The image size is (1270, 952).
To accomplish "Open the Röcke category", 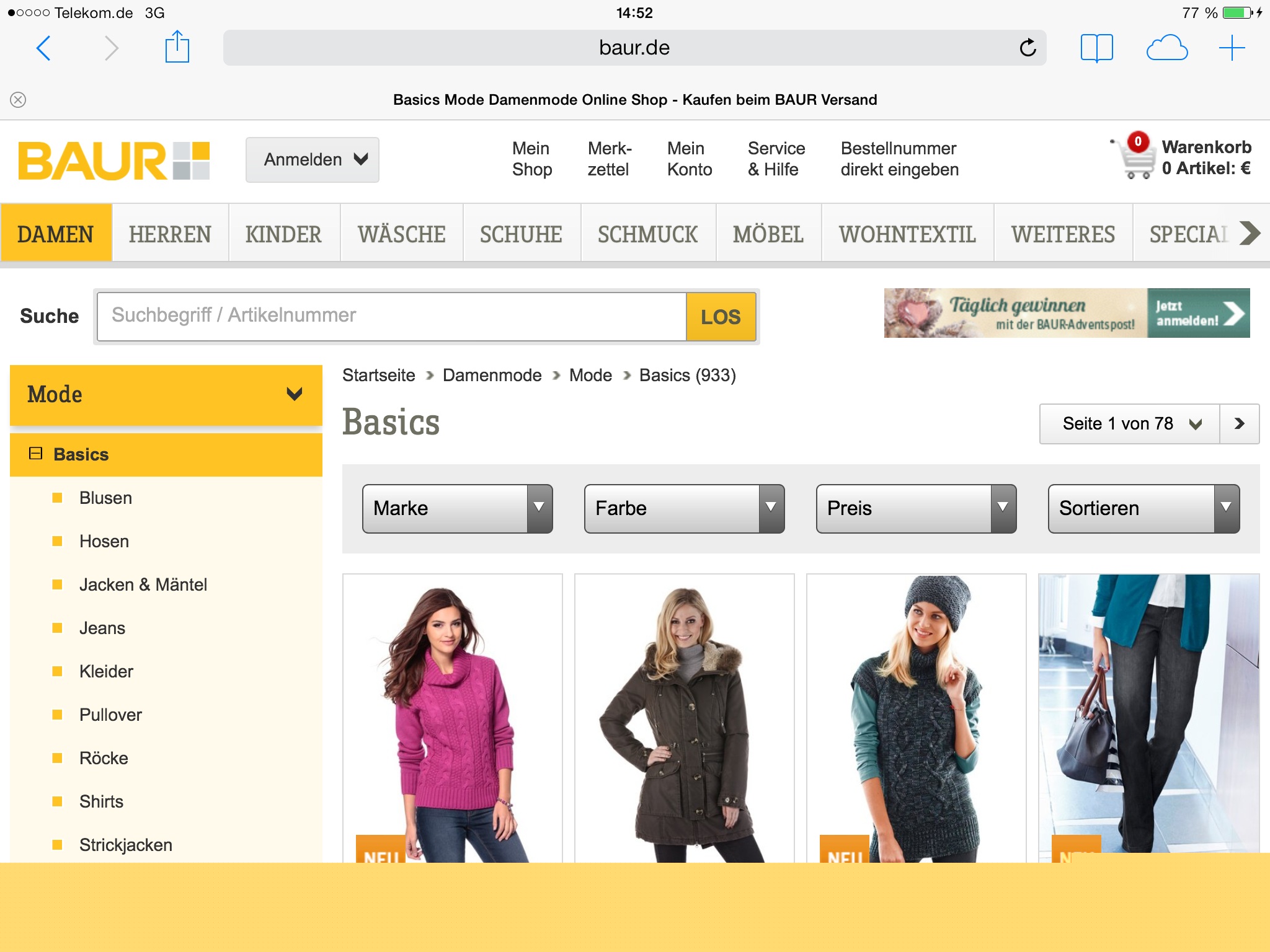I will [x=104, y=758].
